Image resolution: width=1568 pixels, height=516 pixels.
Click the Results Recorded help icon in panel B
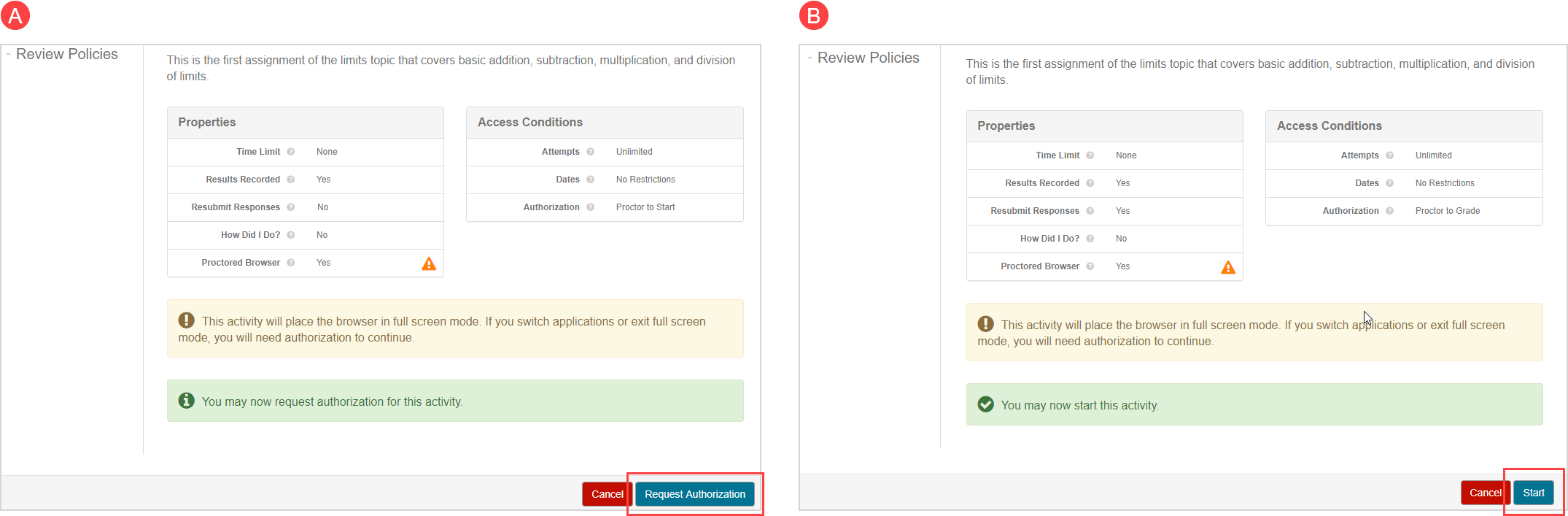click(1090, 183)
